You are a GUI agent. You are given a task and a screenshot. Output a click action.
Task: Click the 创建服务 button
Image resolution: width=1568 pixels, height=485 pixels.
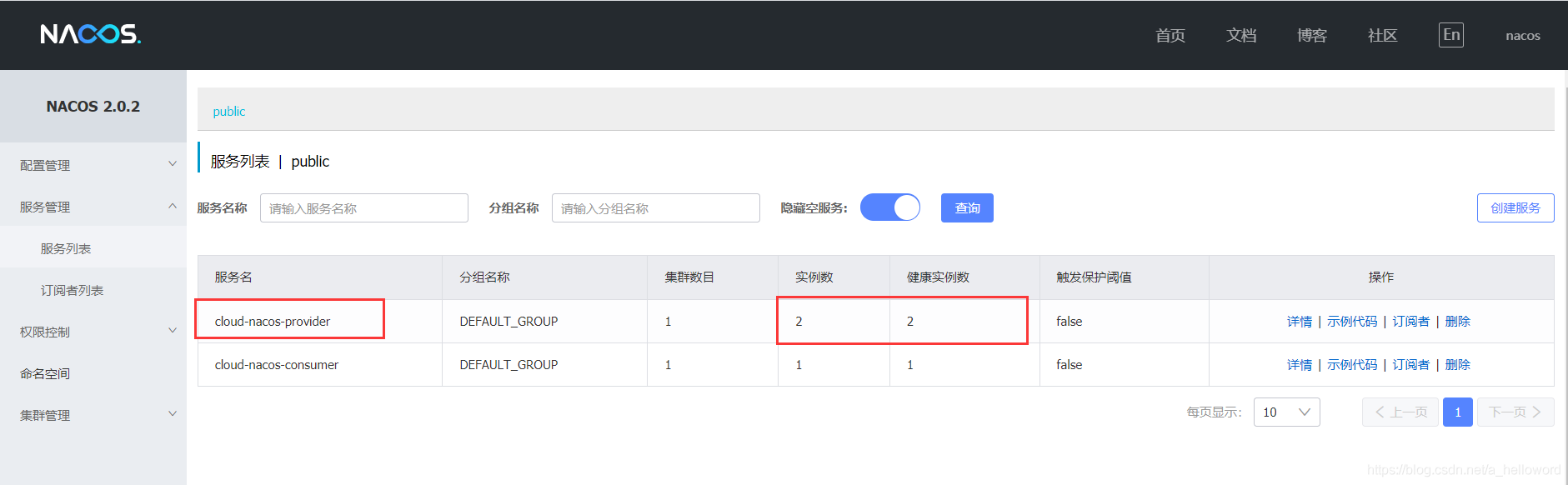coord(1515,207)
